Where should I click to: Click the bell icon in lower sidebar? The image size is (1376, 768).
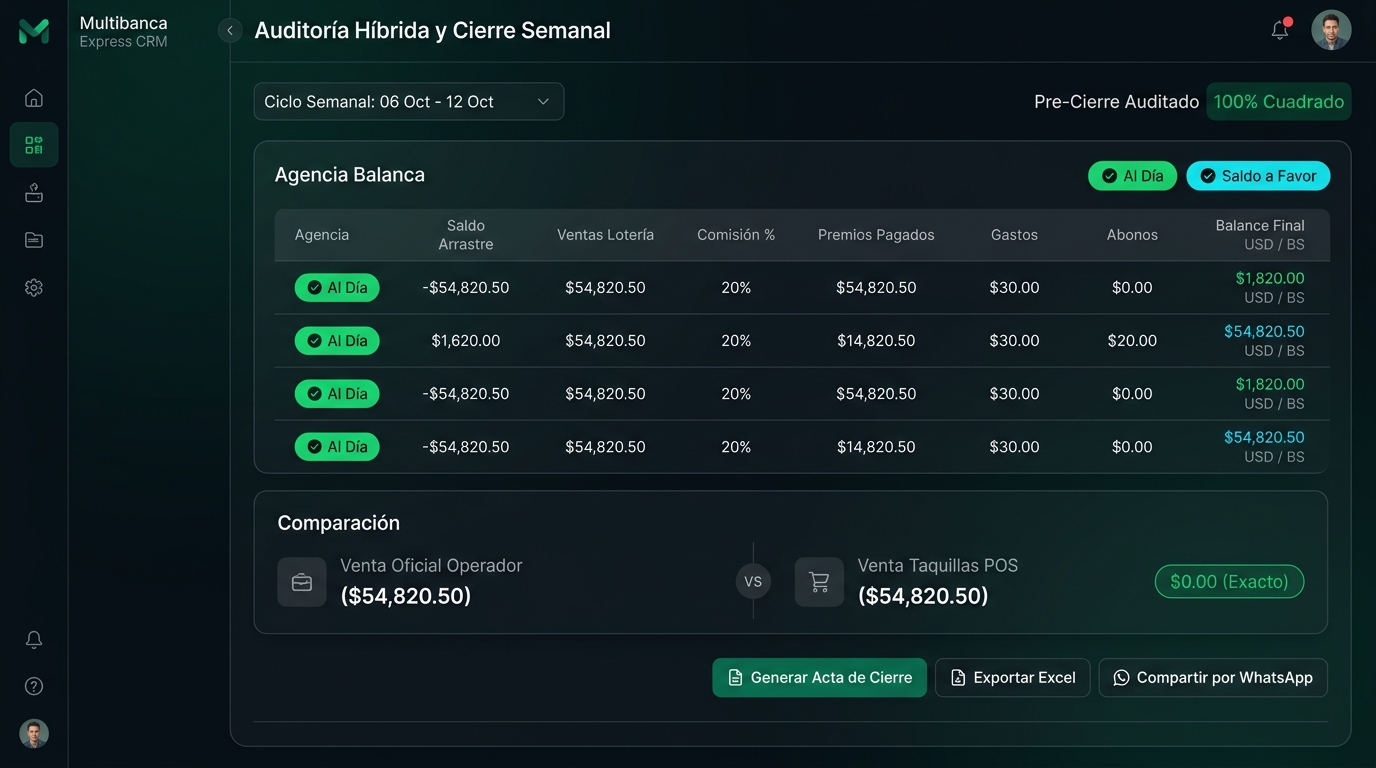[x=34, y=640]
